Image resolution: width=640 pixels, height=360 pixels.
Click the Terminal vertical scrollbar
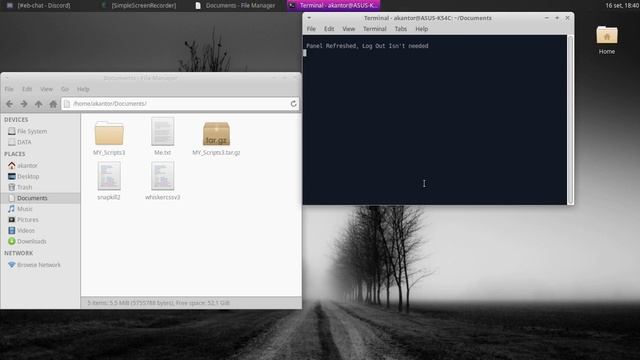[570, 120]
